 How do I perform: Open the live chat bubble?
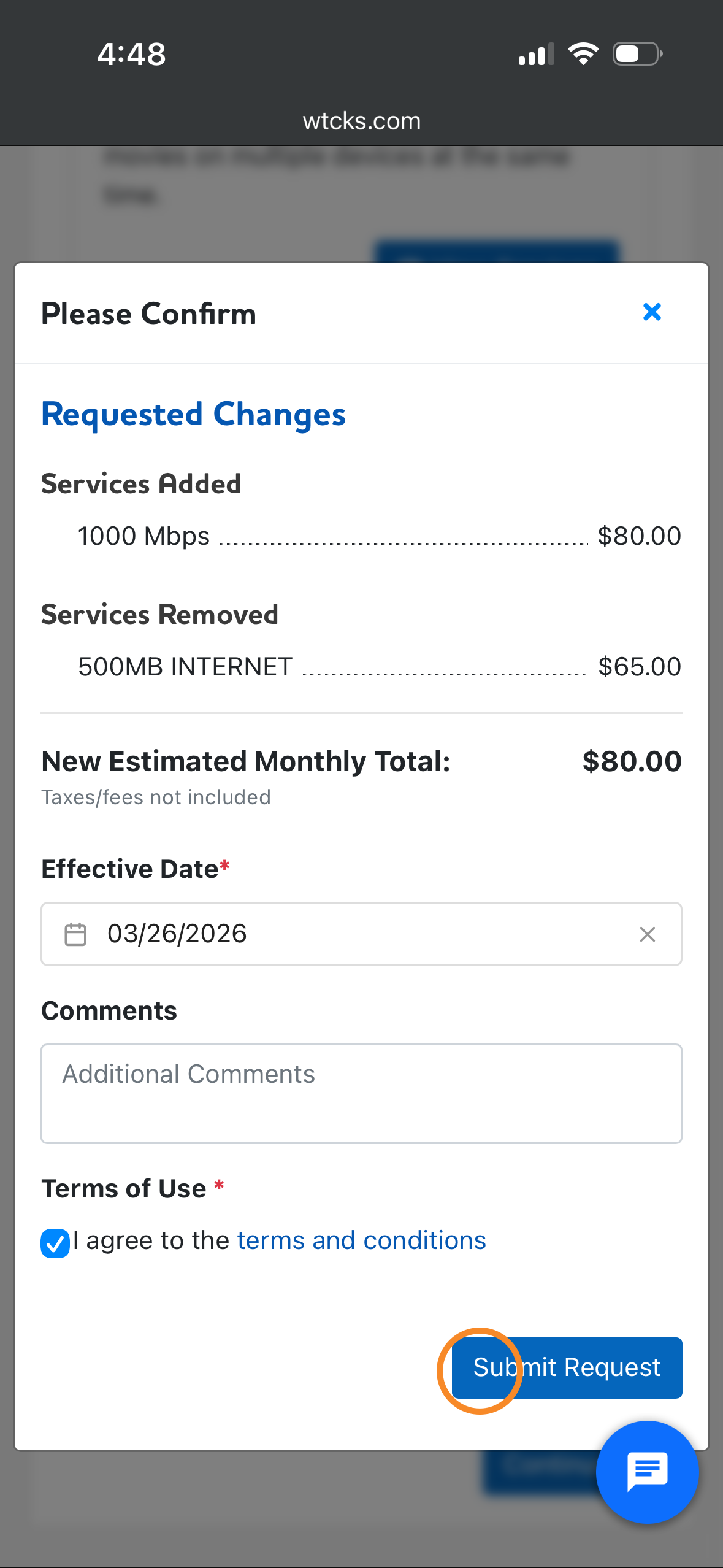click(647, 1471)
